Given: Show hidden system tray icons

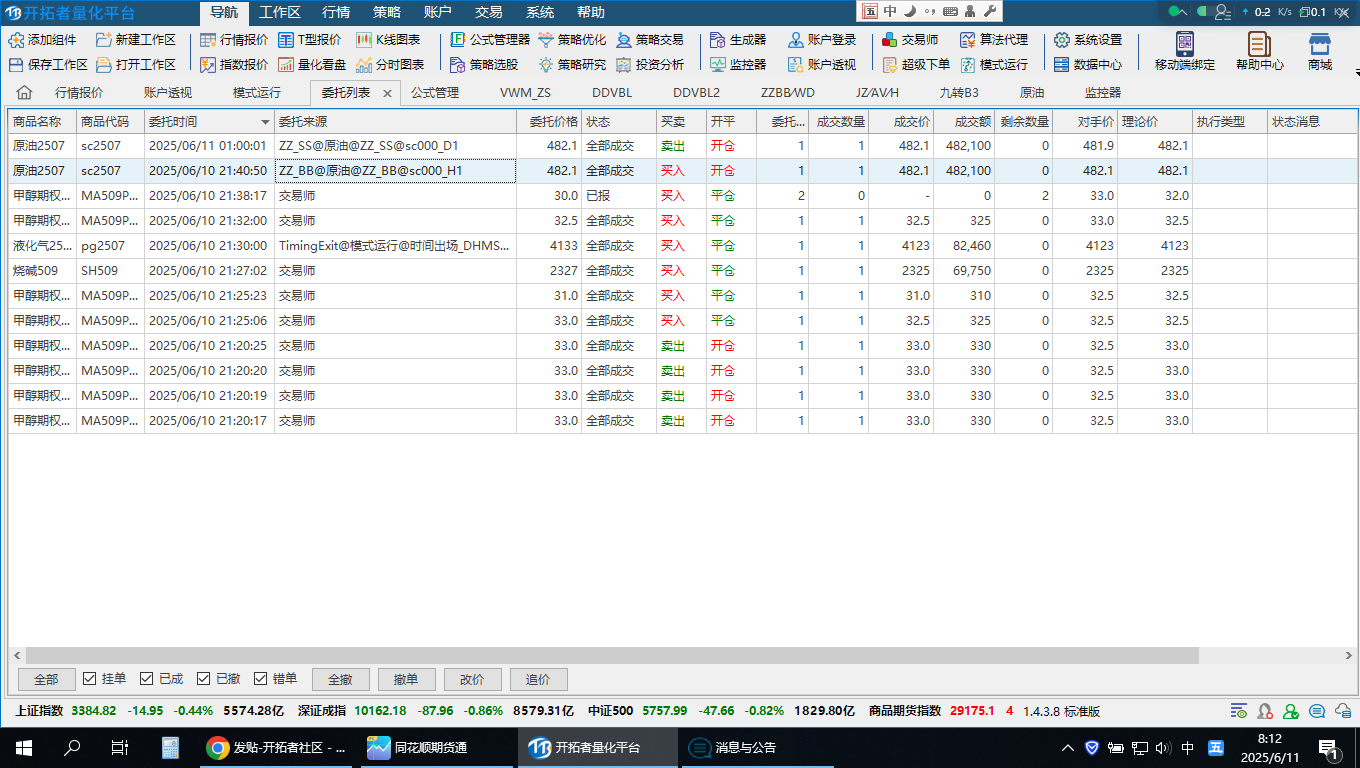Looking at the screenshot, I should pos(1068,748).
